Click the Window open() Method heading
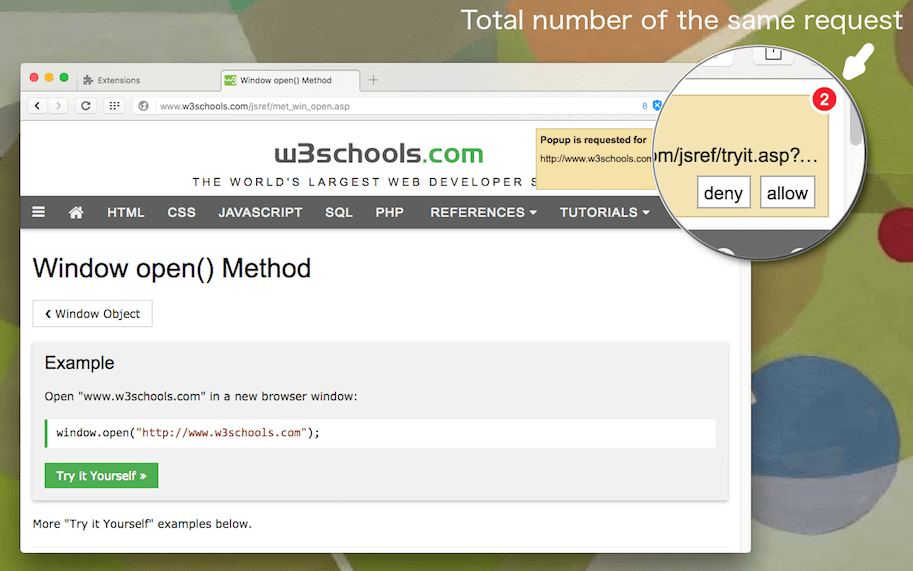Image resolution: width=913 pixels, height=571 pixels. coord(172,268)
